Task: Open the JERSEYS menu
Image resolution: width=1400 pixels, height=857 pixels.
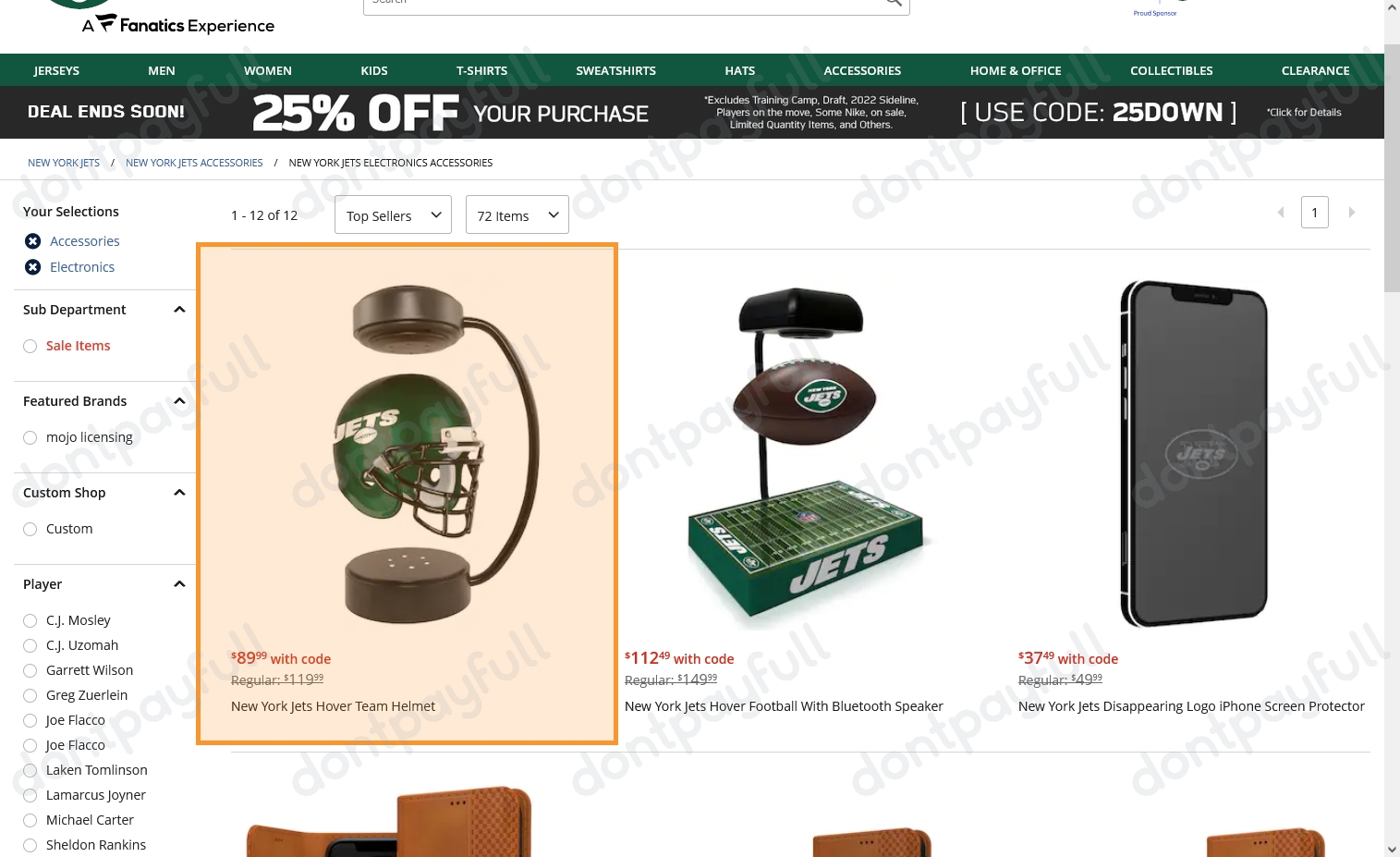Action: click(x=56, y=70)
